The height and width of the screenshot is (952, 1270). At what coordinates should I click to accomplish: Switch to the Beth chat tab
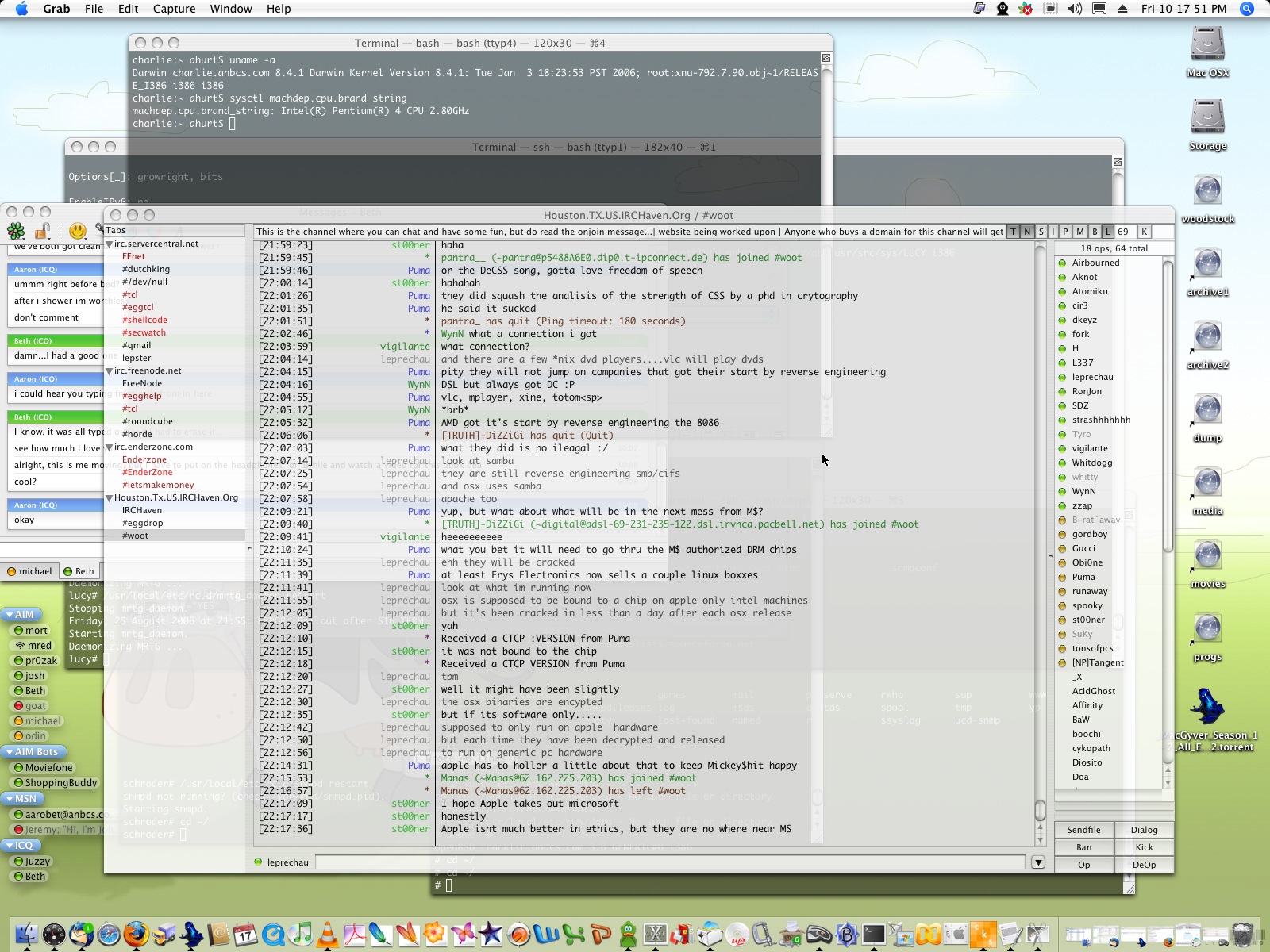coord(79,571)
